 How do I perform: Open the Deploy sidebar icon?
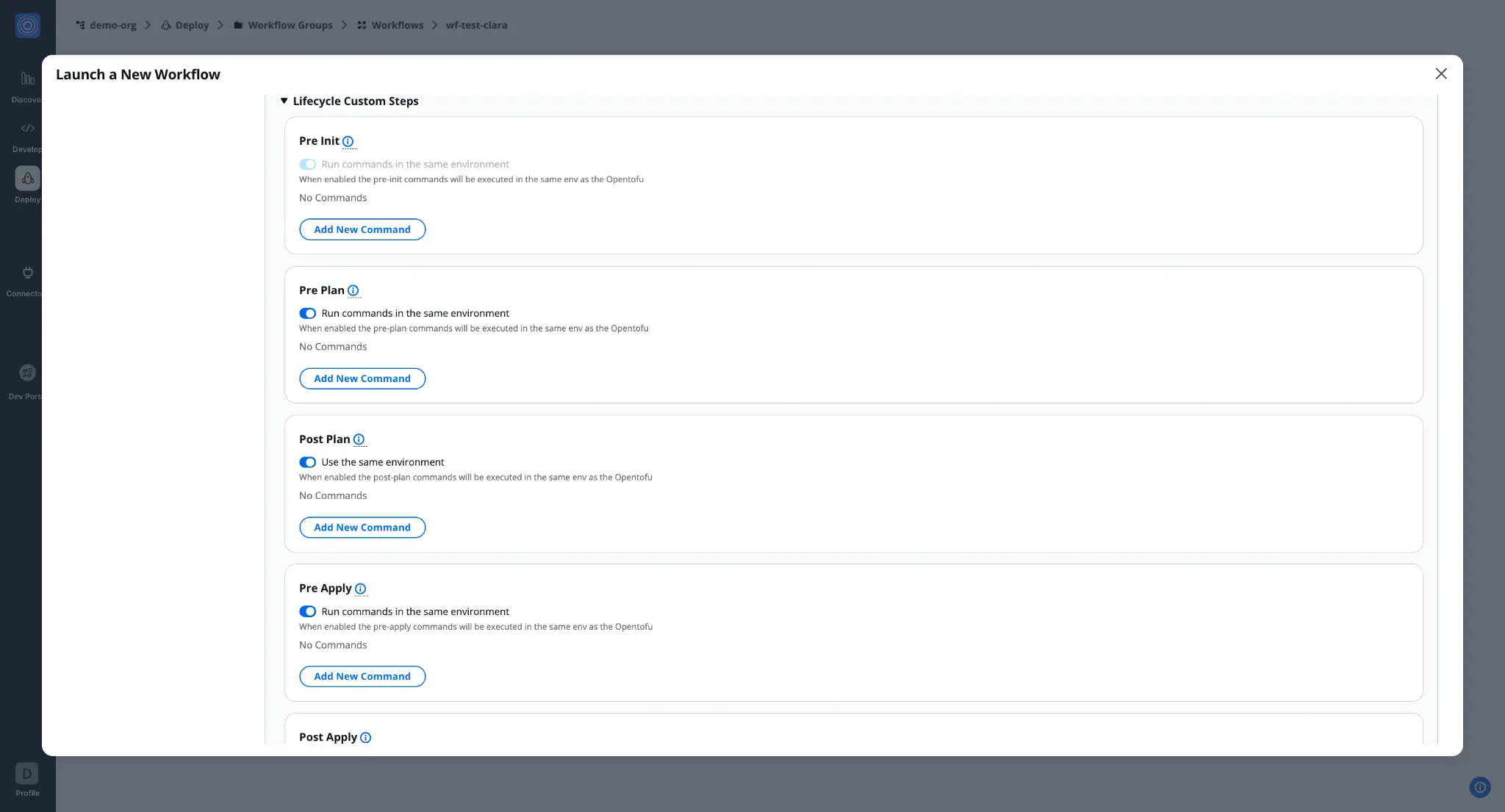coord(27,179)
